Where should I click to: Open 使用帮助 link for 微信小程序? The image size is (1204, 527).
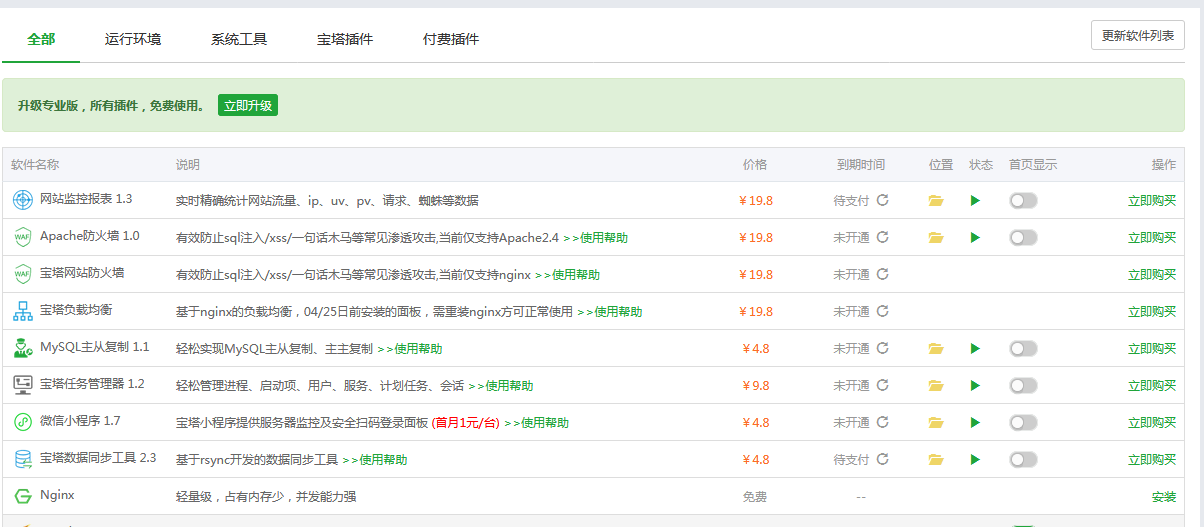pyautogui.click(x=536, y=423)
